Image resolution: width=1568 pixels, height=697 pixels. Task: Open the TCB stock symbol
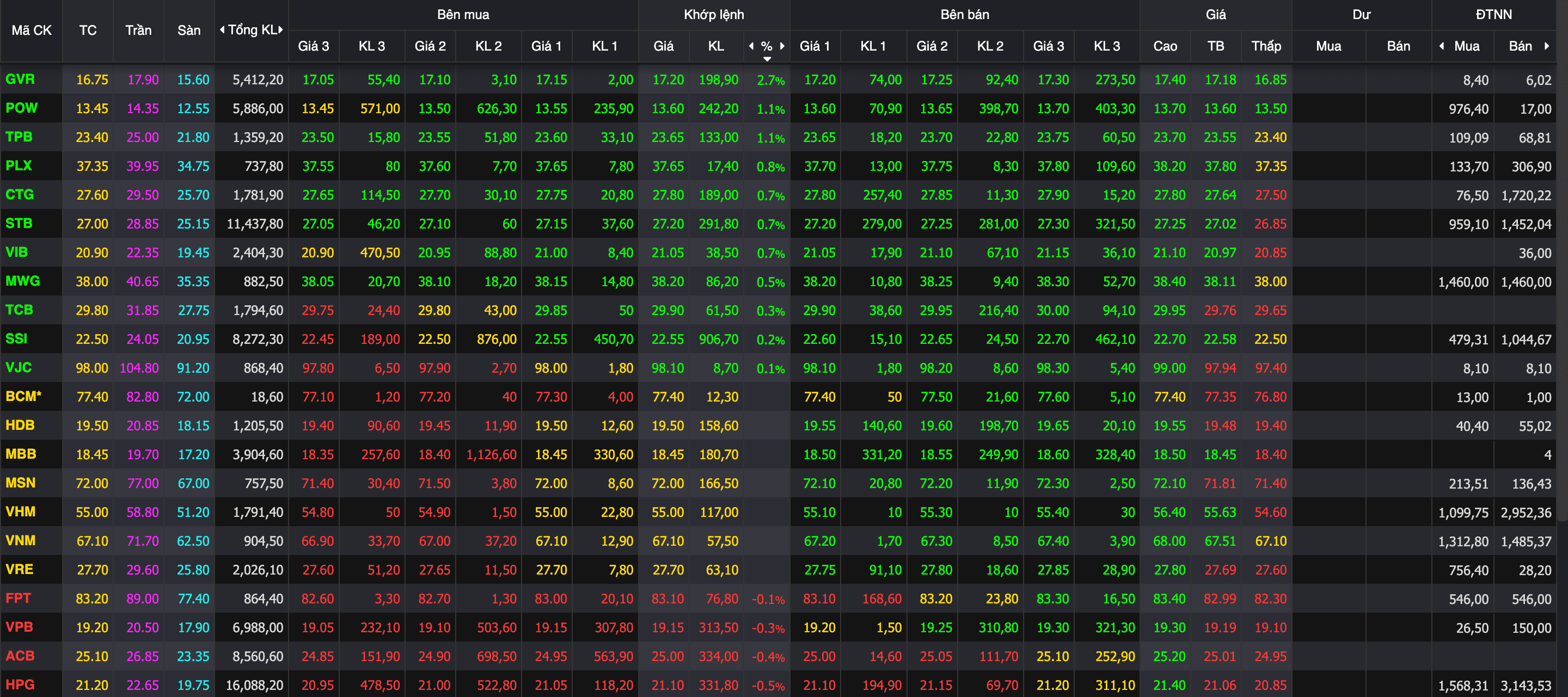[19, 310]
